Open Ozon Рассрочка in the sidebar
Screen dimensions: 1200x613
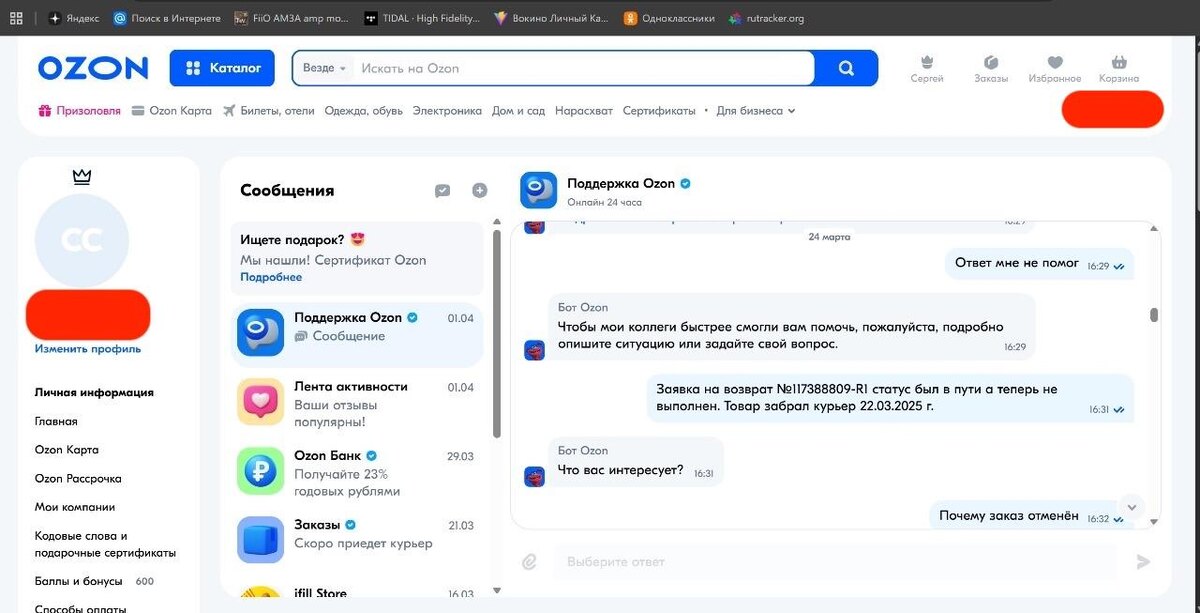click(78, 478)
